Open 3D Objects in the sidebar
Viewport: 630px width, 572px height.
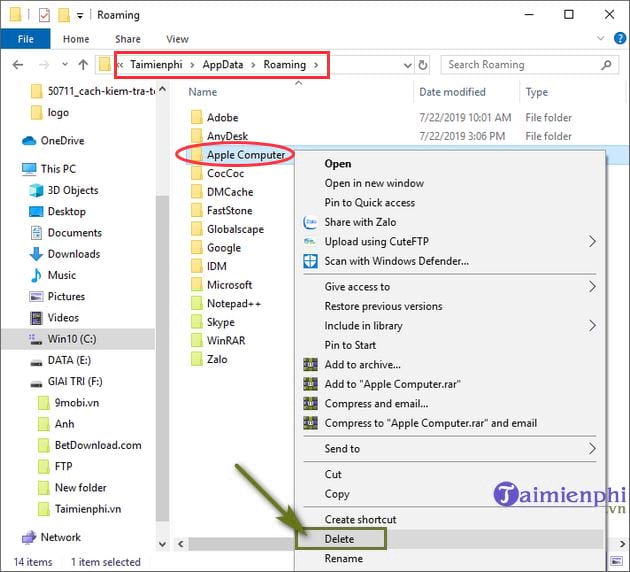[63, 190]
